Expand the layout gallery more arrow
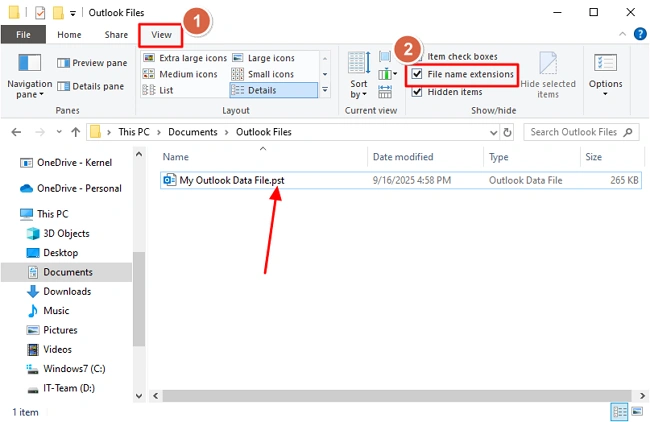The width and height of the screenshot is (650, 422). pos(325,90)
